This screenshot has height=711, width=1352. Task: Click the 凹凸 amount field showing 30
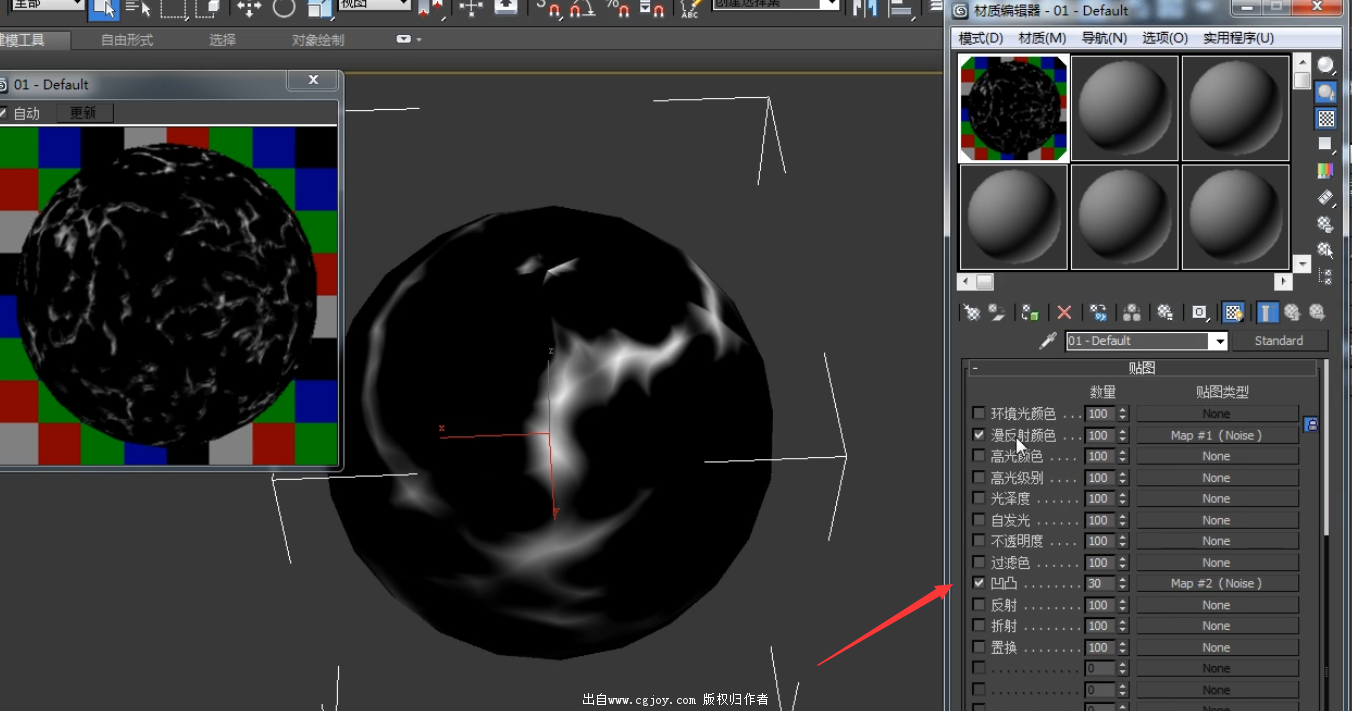click(1100, 583)
